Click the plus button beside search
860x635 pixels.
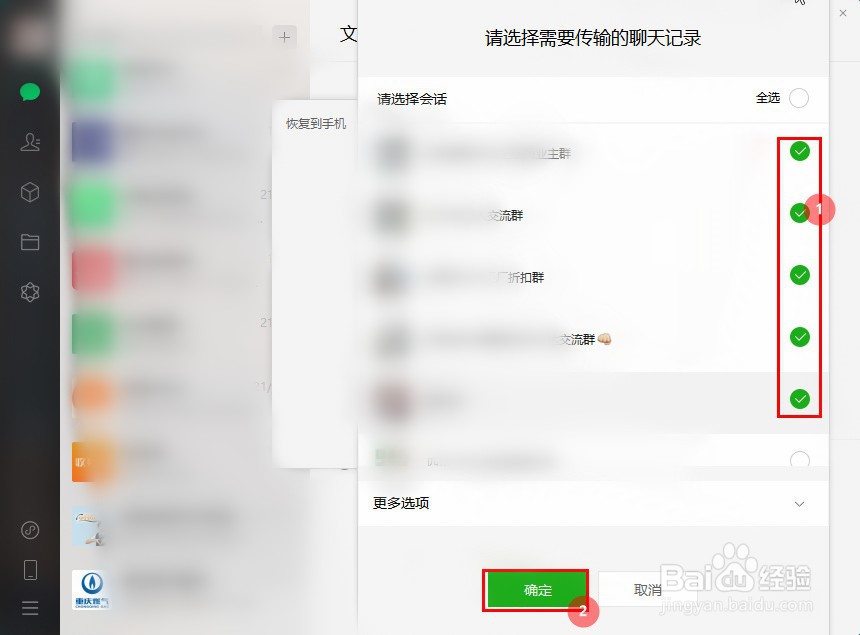[284, 37]
